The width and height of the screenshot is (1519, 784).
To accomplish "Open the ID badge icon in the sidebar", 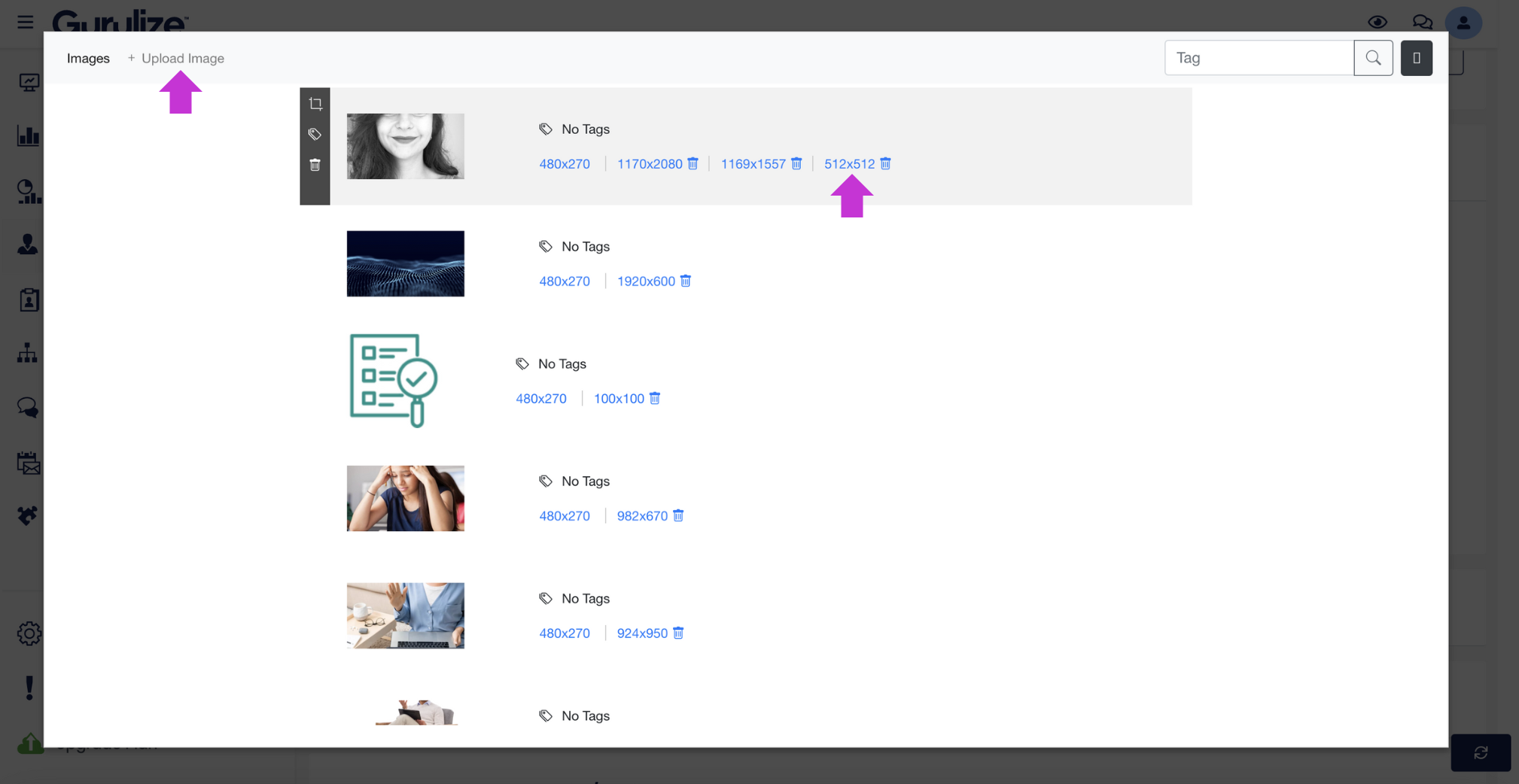I will click(29, 299).
